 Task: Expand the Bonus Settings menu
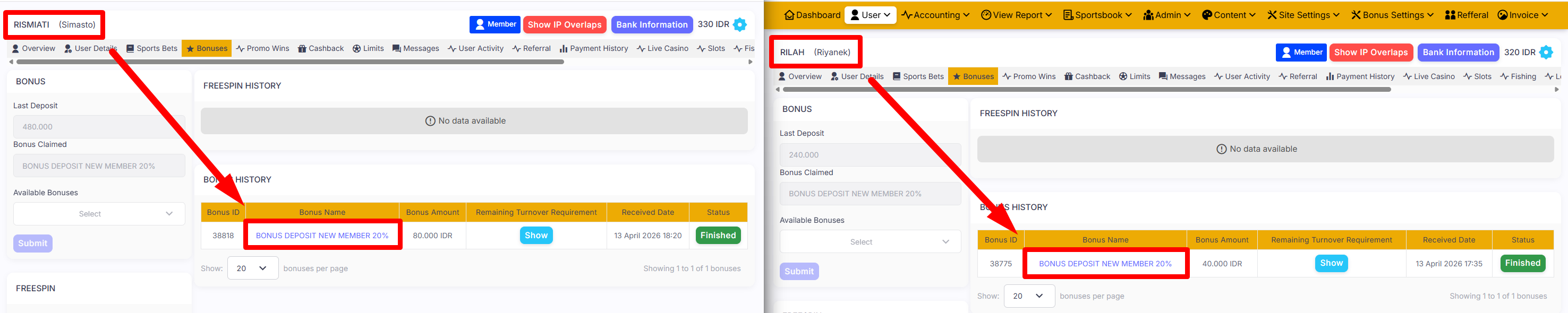point(1392,15)
